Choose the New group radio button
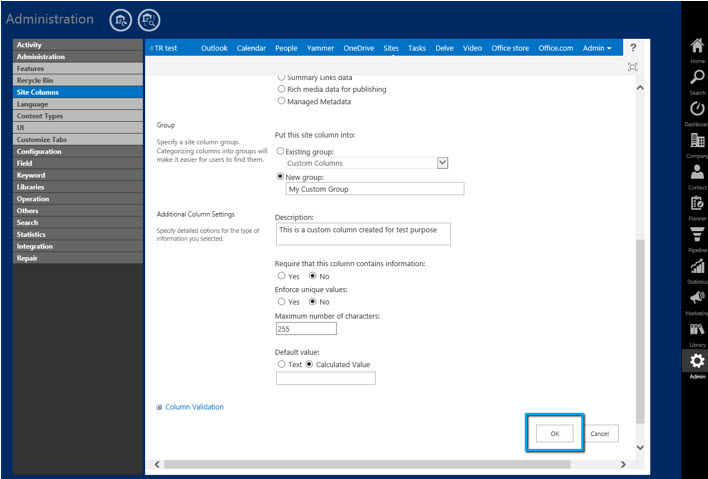The height and width of the screenshot is (479, 708). (280, 177)
